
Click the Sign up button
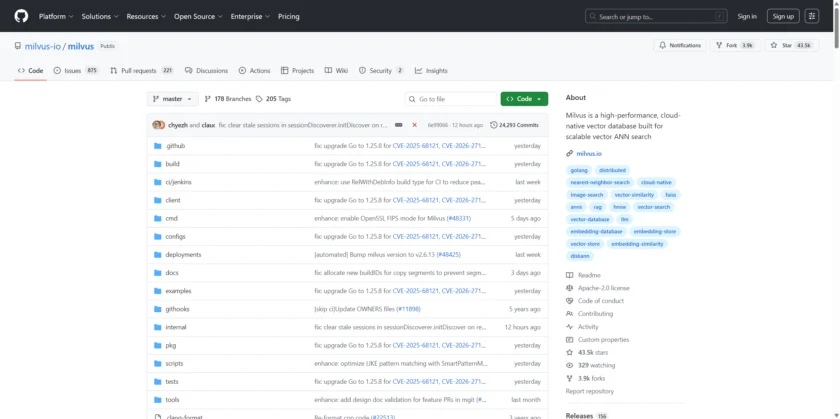pyautogui.click(x=783, y=16)
